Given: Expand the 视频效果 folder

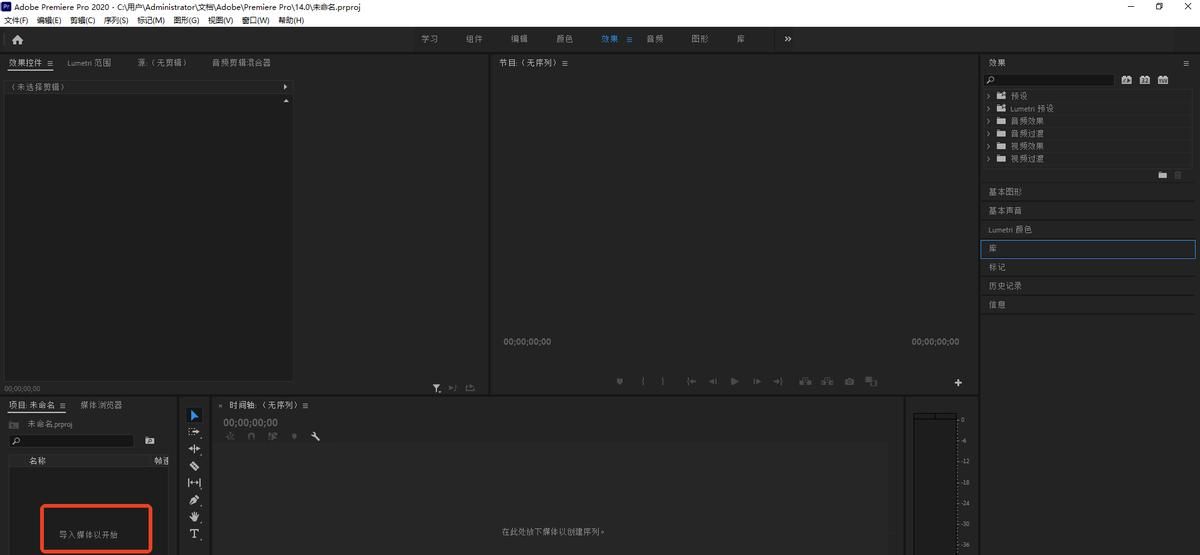Looking at the screenshot, I should [x=989, y=146].
